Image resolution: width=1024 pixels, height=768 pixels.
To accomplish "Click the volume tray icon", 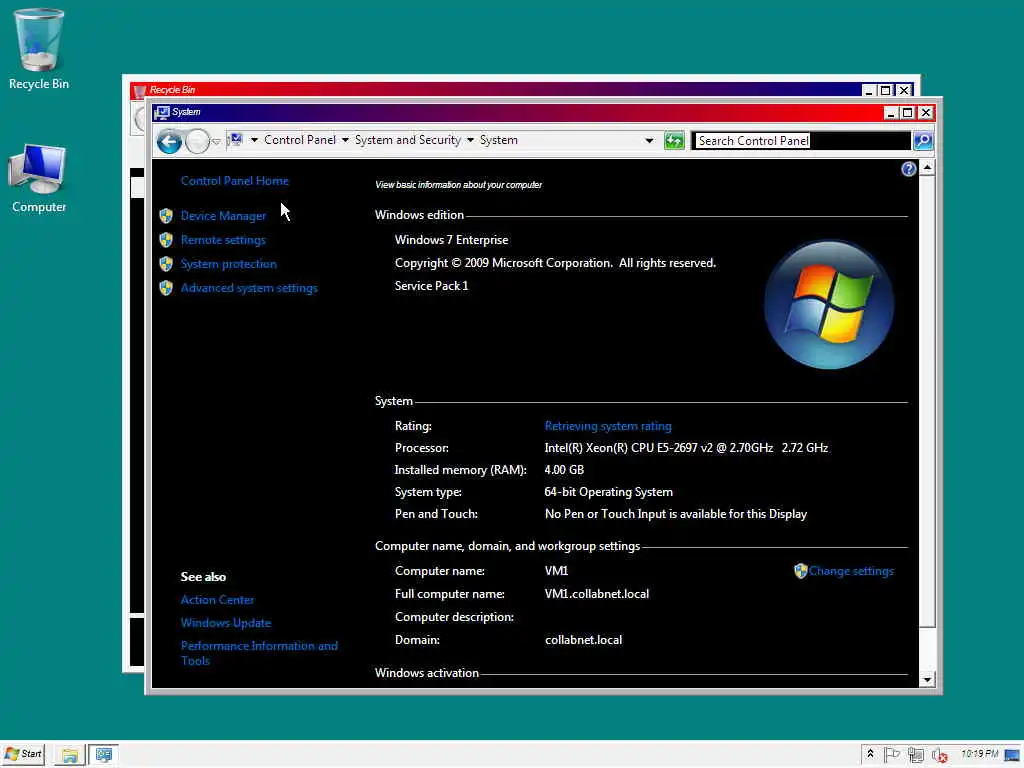I will [939, 756].
